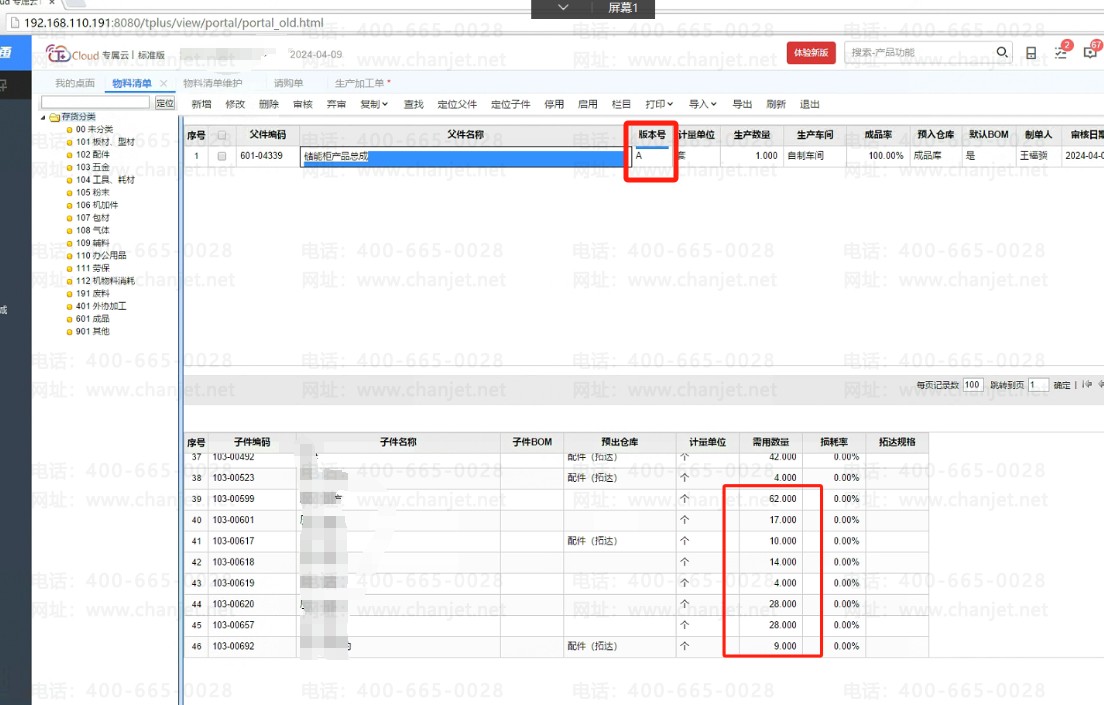Tick the checkbox for row 601-04339

pos(222,156)
